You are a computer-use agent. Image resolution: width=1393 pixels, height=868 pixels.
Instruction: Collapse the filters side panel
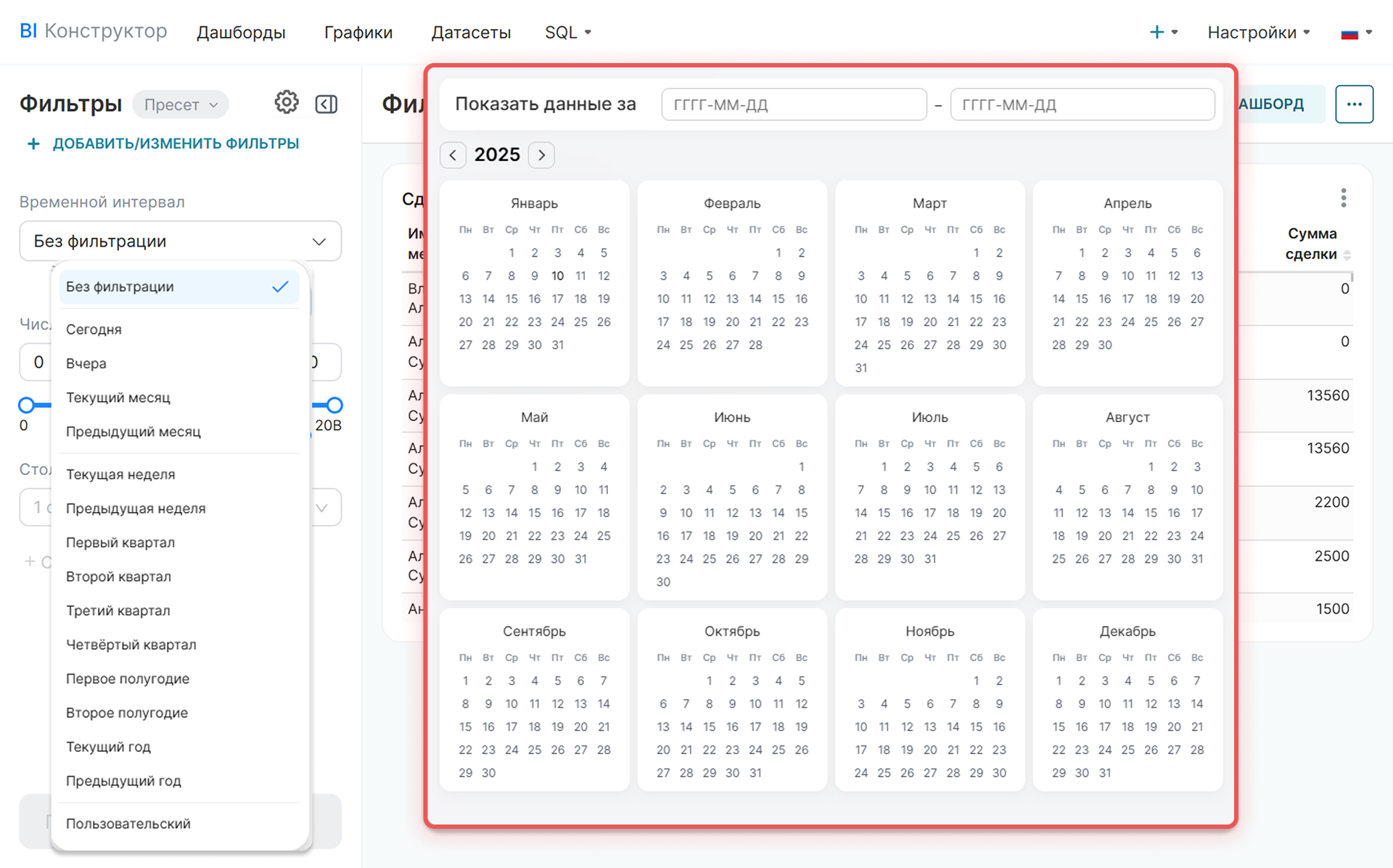[x=326, y=104]
